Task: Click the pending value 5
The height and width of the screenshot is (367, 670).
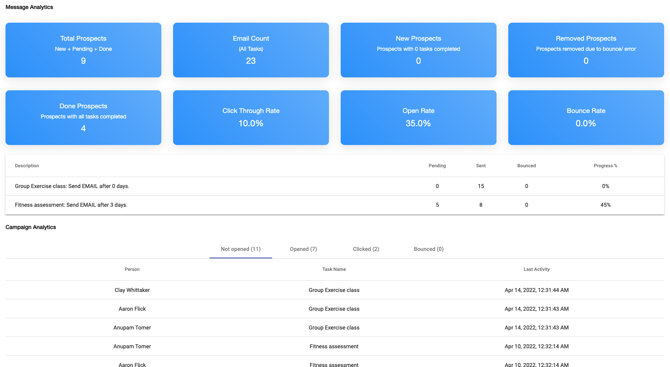Action: tap(437, 205)
